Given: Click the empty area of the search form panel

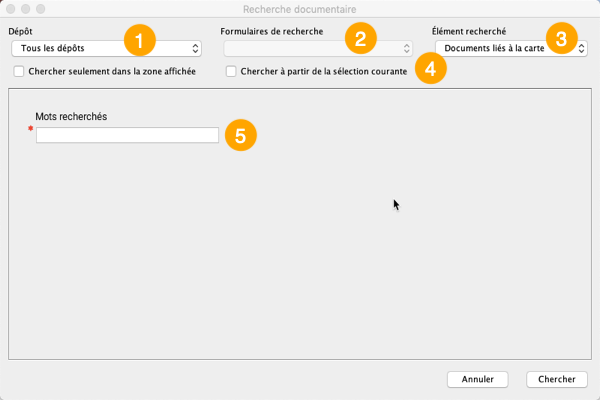Looking at the screenshot, I should (300, 270).
